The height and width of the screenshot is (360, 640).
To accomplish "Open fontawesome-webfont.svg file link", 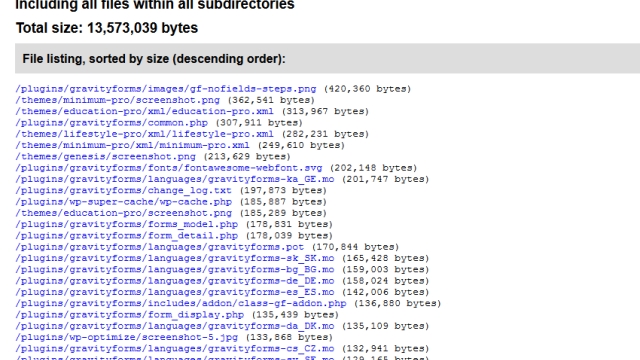I will [169, 168].
